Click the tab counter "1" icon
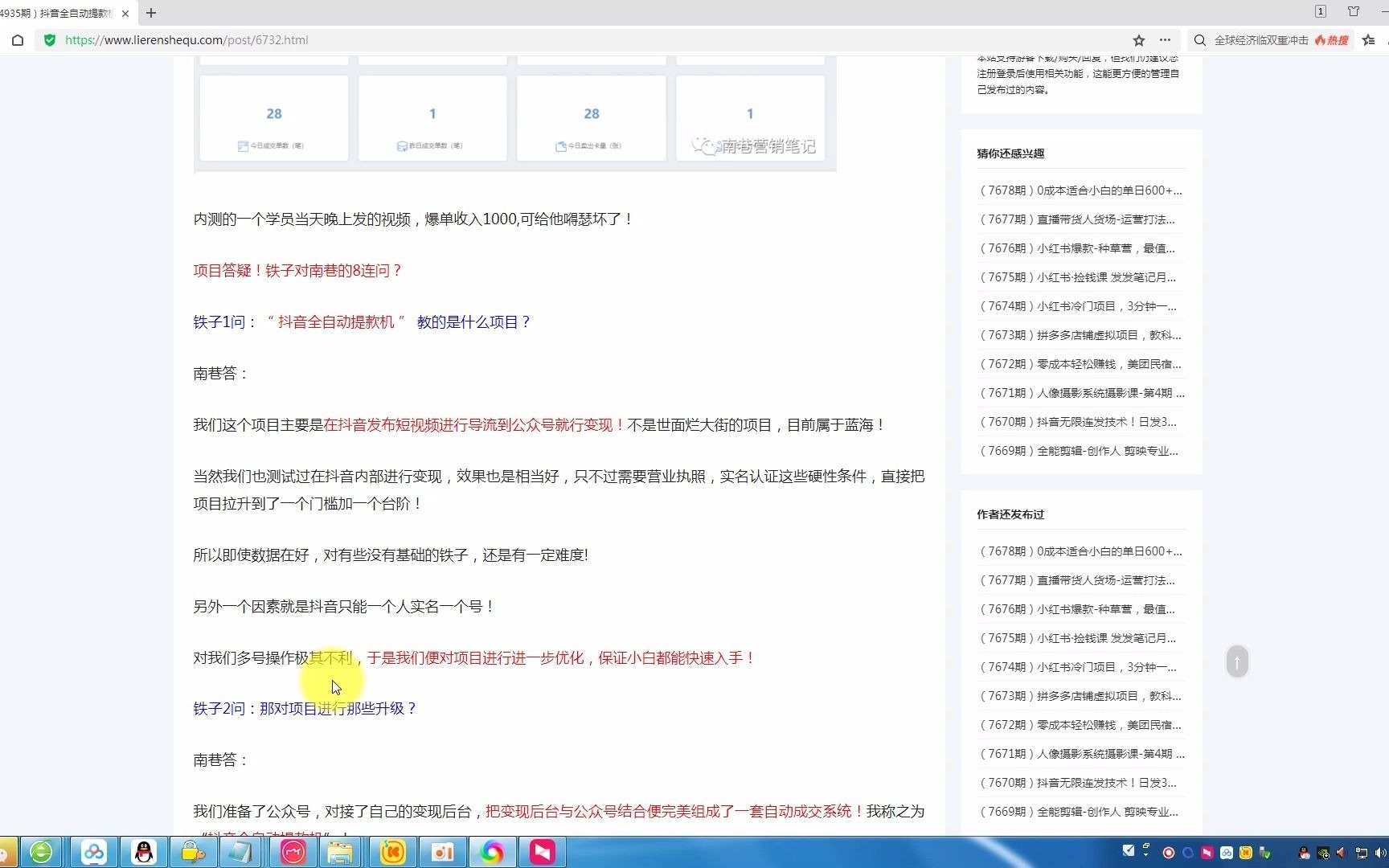The width and height of the screenshot is (1389, 868). (x=1321, y=11)
